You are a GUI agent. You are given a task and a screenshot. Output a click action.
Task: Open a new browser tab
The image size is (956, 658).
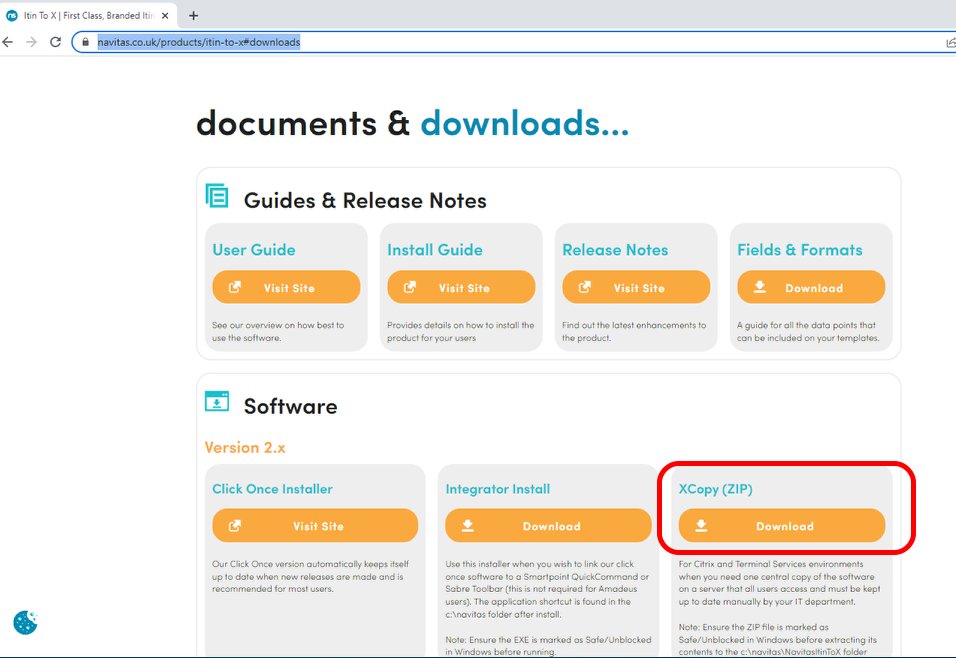[193, 16]
